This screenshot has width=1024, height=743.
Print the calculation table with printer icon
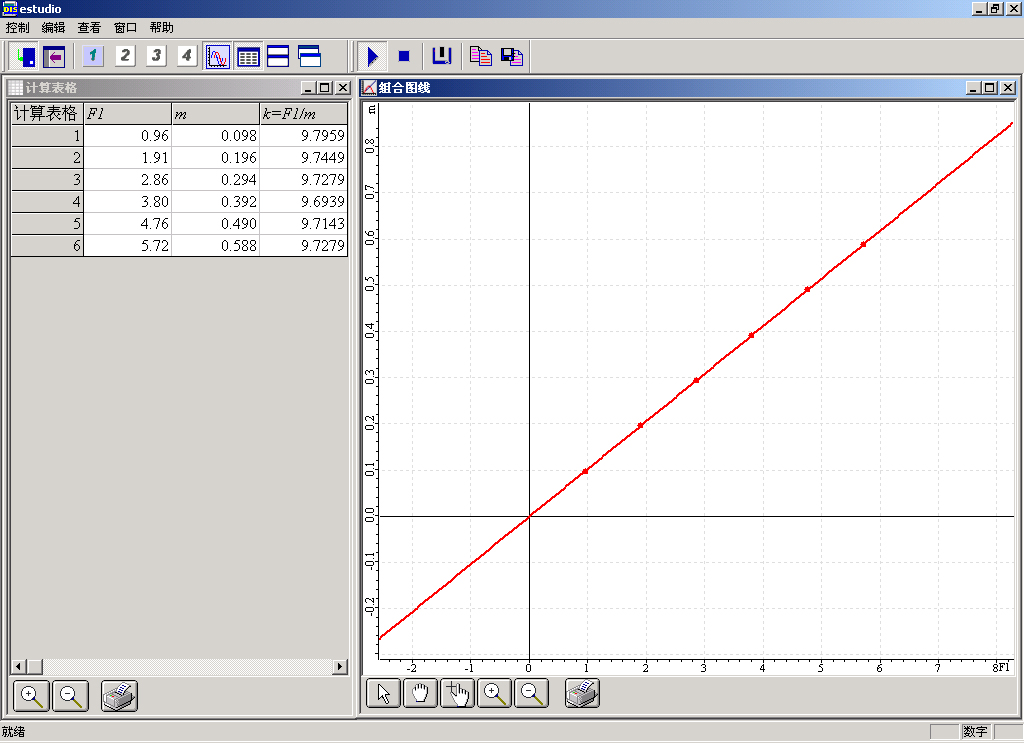tap(119, 696)
